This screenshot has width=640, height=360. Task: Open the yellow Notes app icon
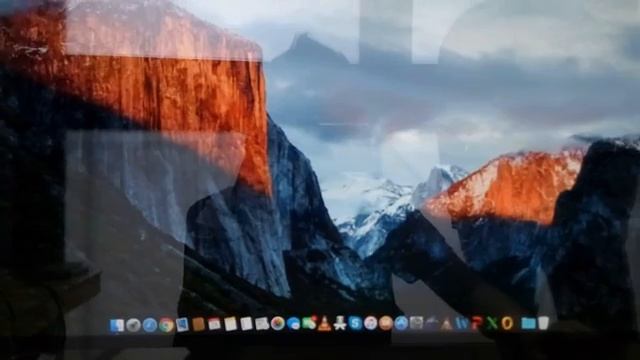[x=230, y=324]
